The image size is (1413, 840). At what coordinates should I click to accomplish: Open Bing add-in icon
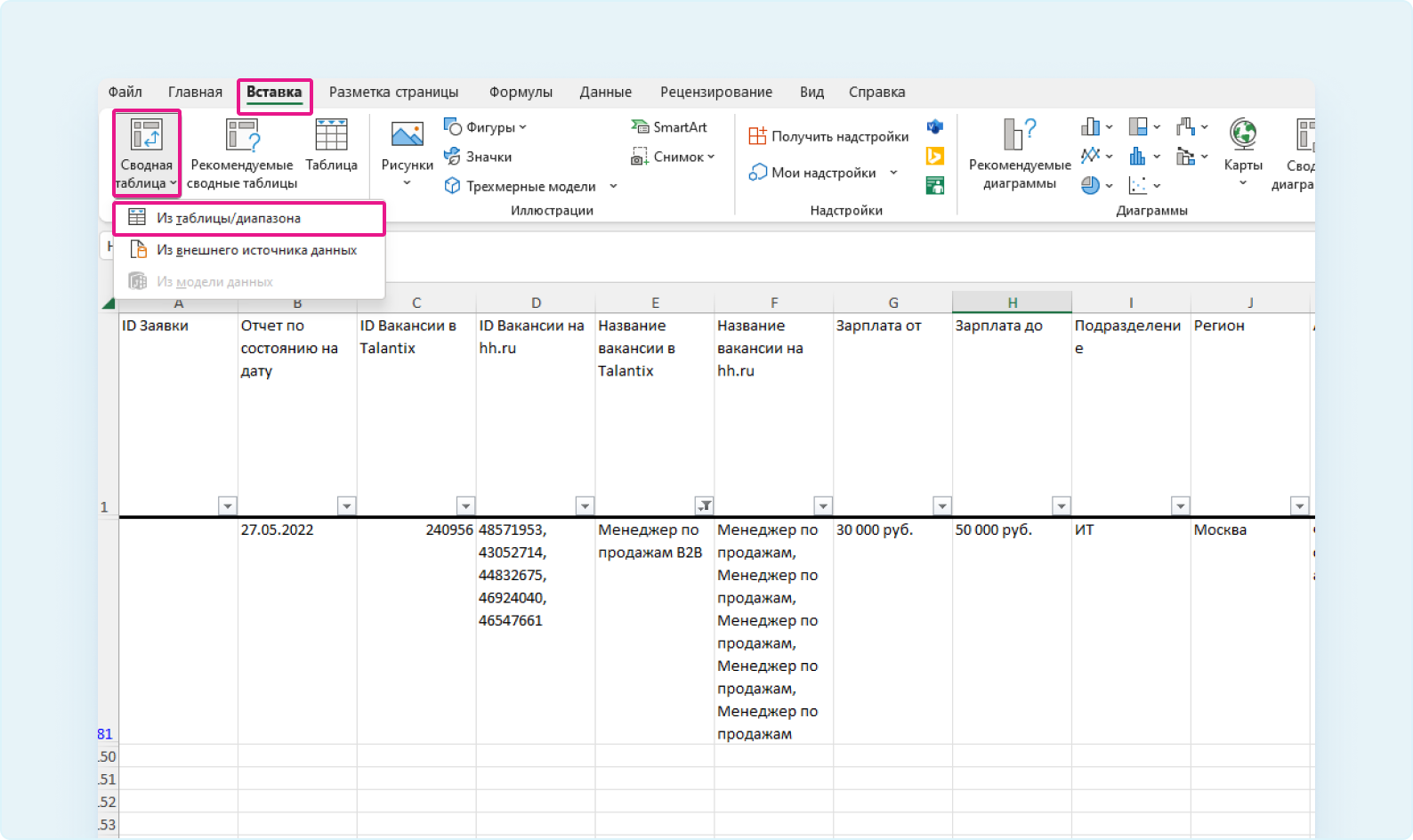click(x=934, y=157)
